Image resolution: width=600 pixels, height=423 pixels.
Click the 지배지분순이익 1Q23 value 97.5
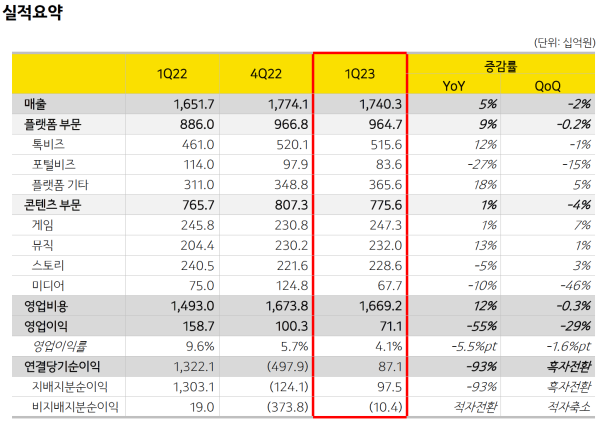(x=390, y=387)
